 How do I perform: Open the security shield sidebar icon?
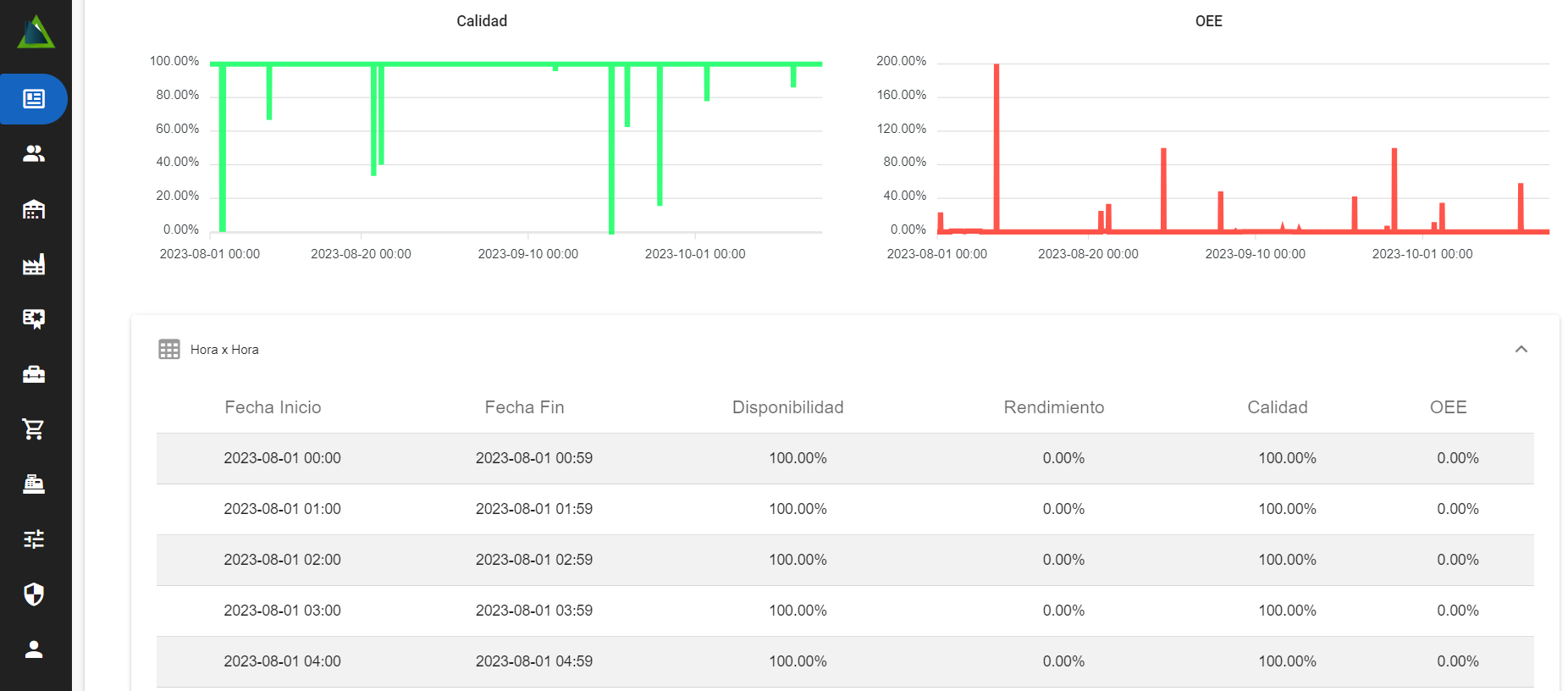[34, 594]
